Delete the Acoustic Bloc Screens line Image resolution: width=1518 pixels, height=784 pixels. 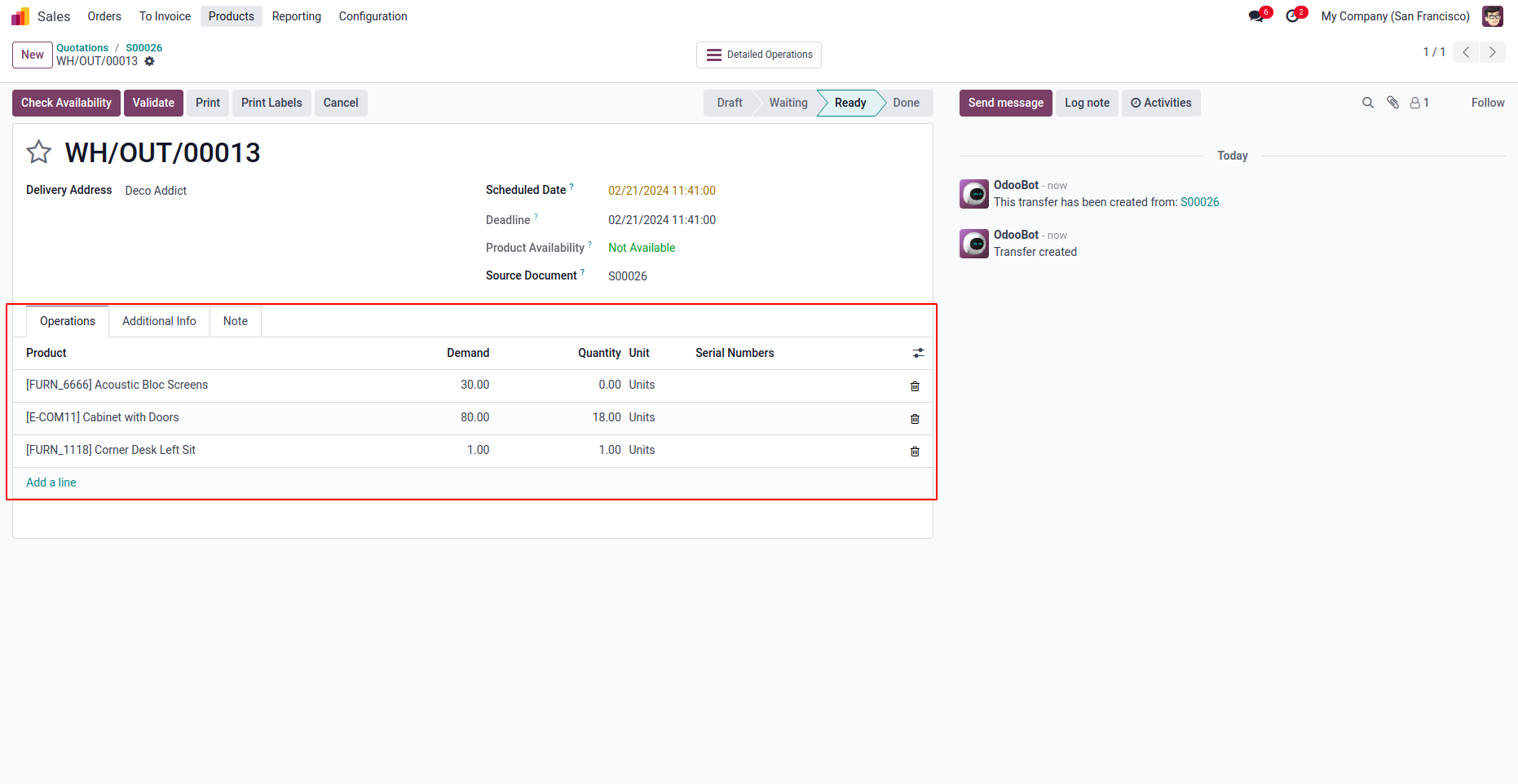click(x=915, y=386)
